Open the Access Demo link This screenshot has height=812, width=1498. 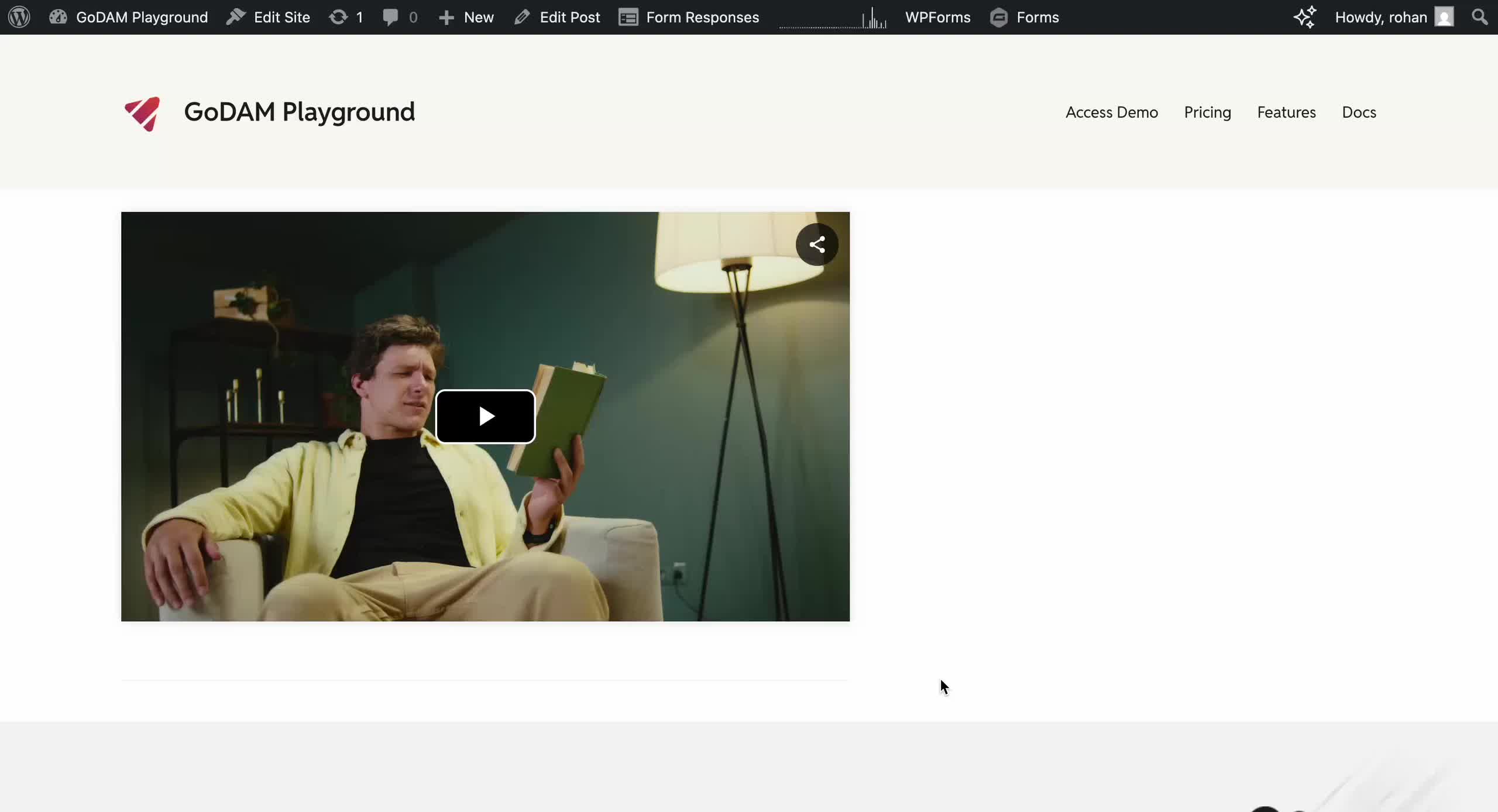point(1111,112)
